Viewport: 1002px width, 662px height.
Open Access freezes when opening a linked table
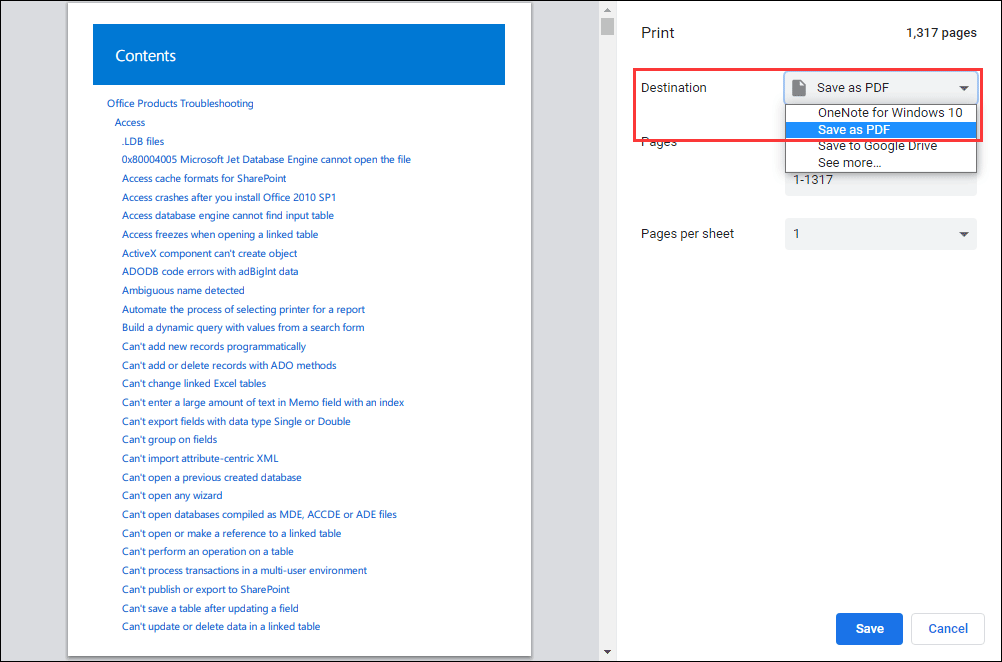220,235
